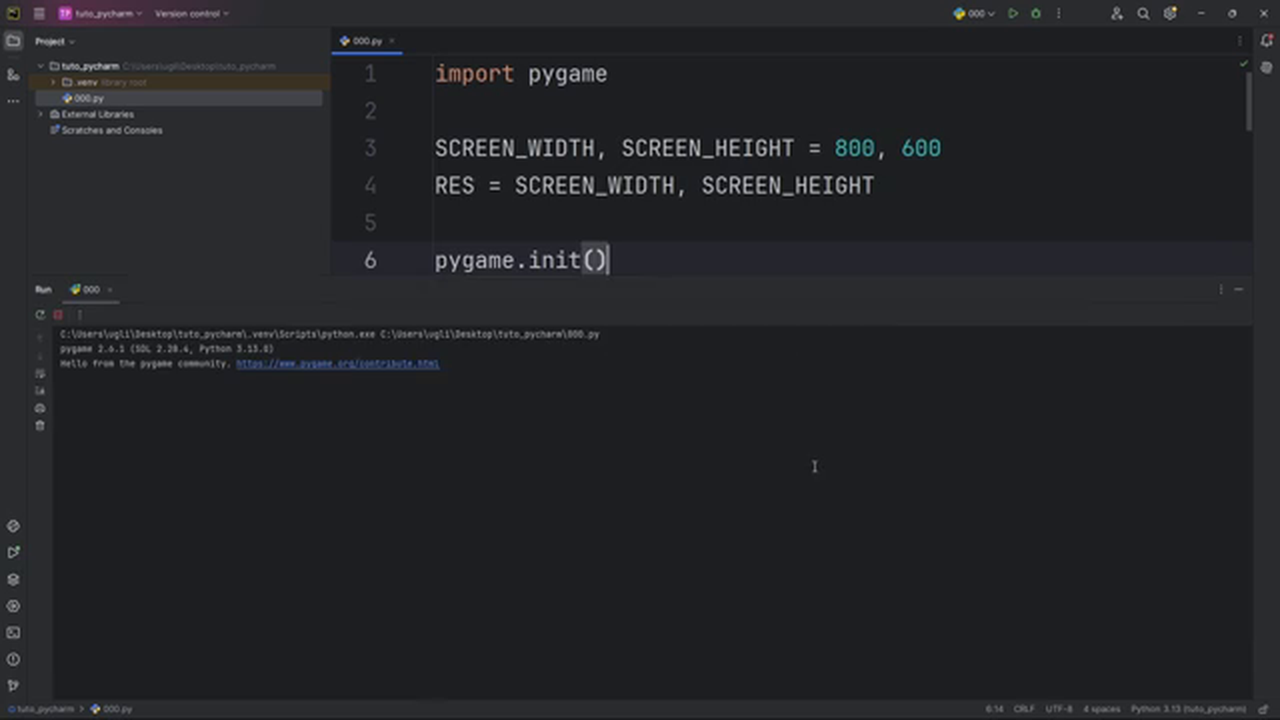Start a Code With Me session

[1117, 13]
